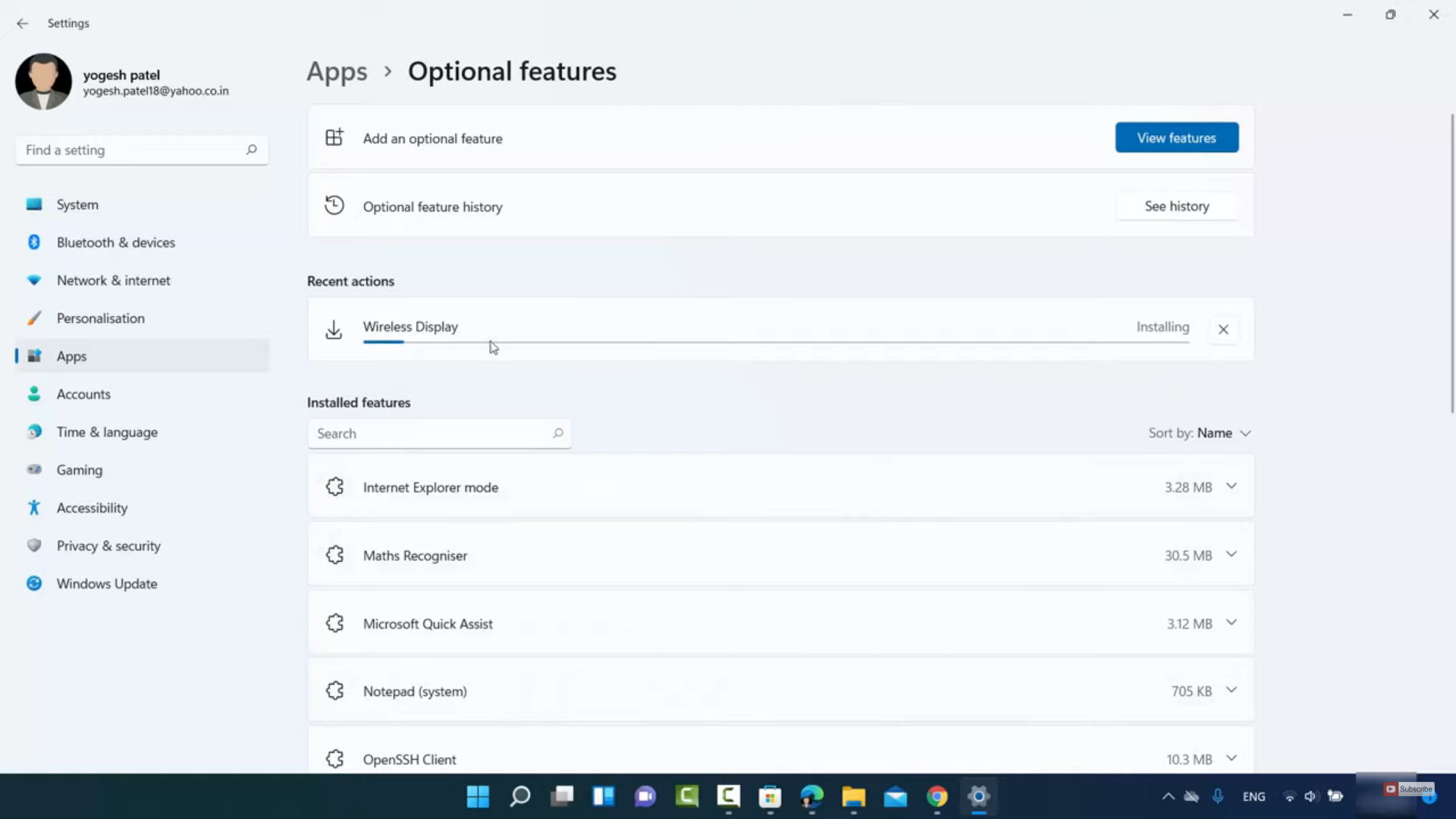Open Privacy & security settings

[142, 546]
